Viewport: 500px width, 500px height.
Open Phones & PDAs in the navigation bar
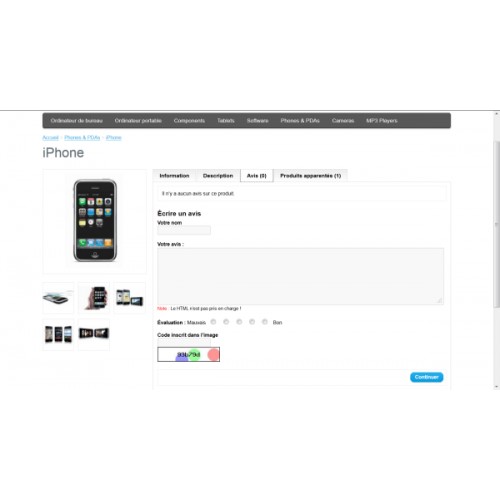[300, 120]
